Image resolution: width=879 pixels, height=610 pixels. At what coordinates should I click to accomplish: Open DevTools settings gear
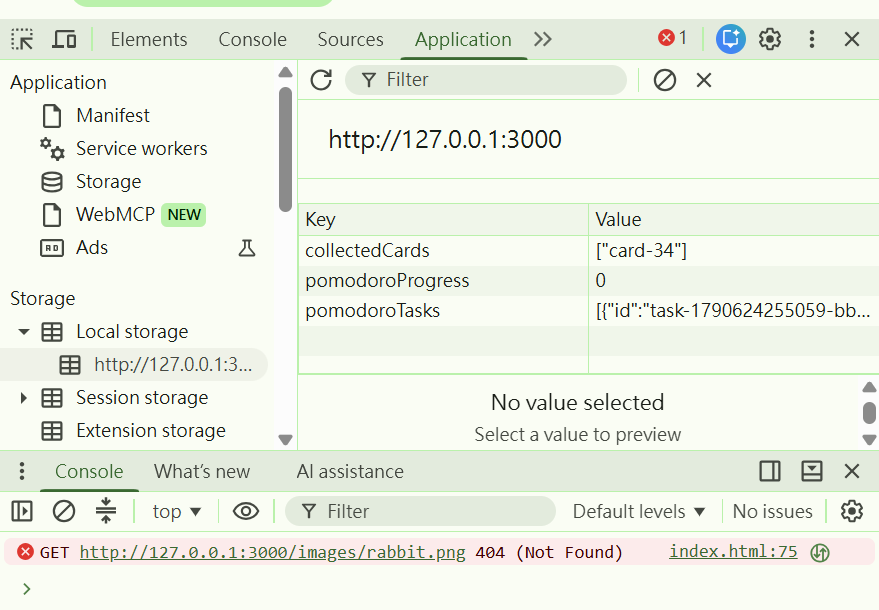(x=770, y=39)
